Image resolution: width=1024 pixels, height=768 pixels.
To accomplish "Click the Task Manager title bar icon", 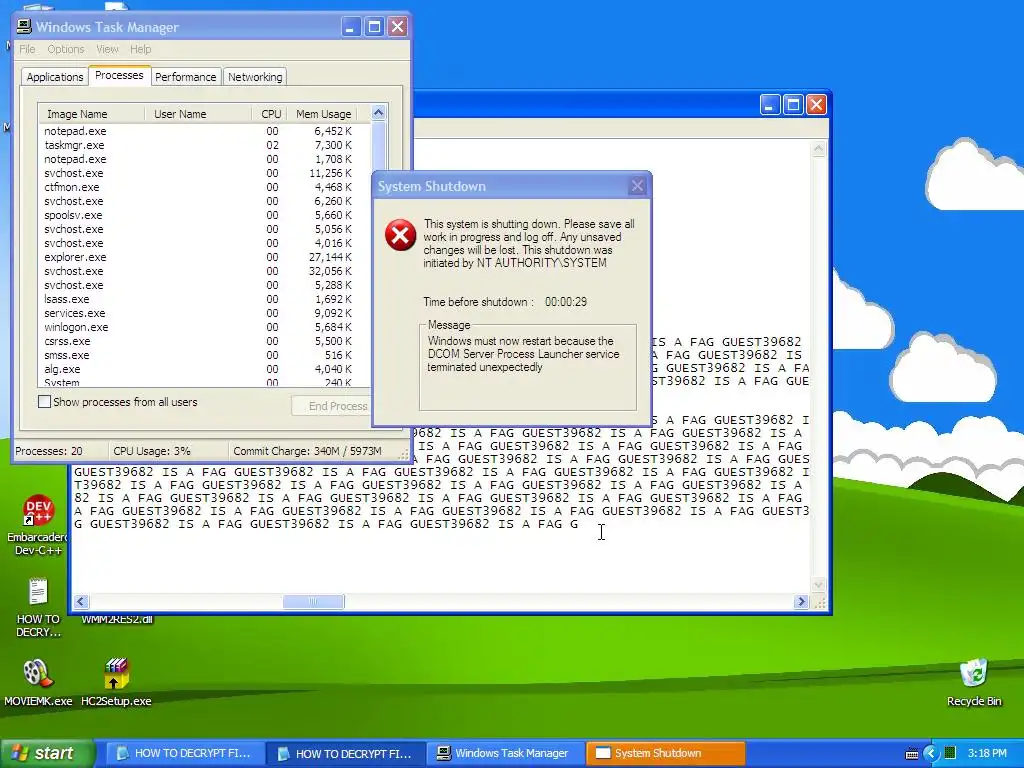I will click(24, 27).
